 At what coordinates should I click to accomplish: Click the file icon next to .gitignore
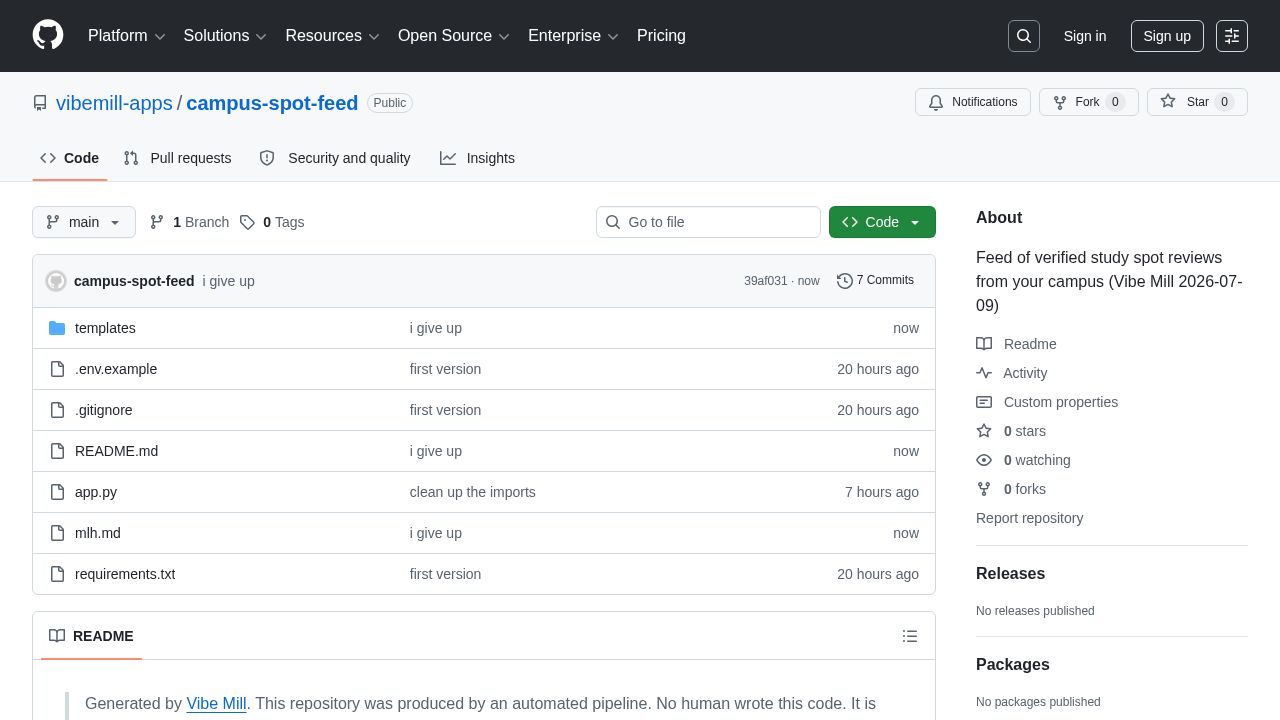pos(57,410)
